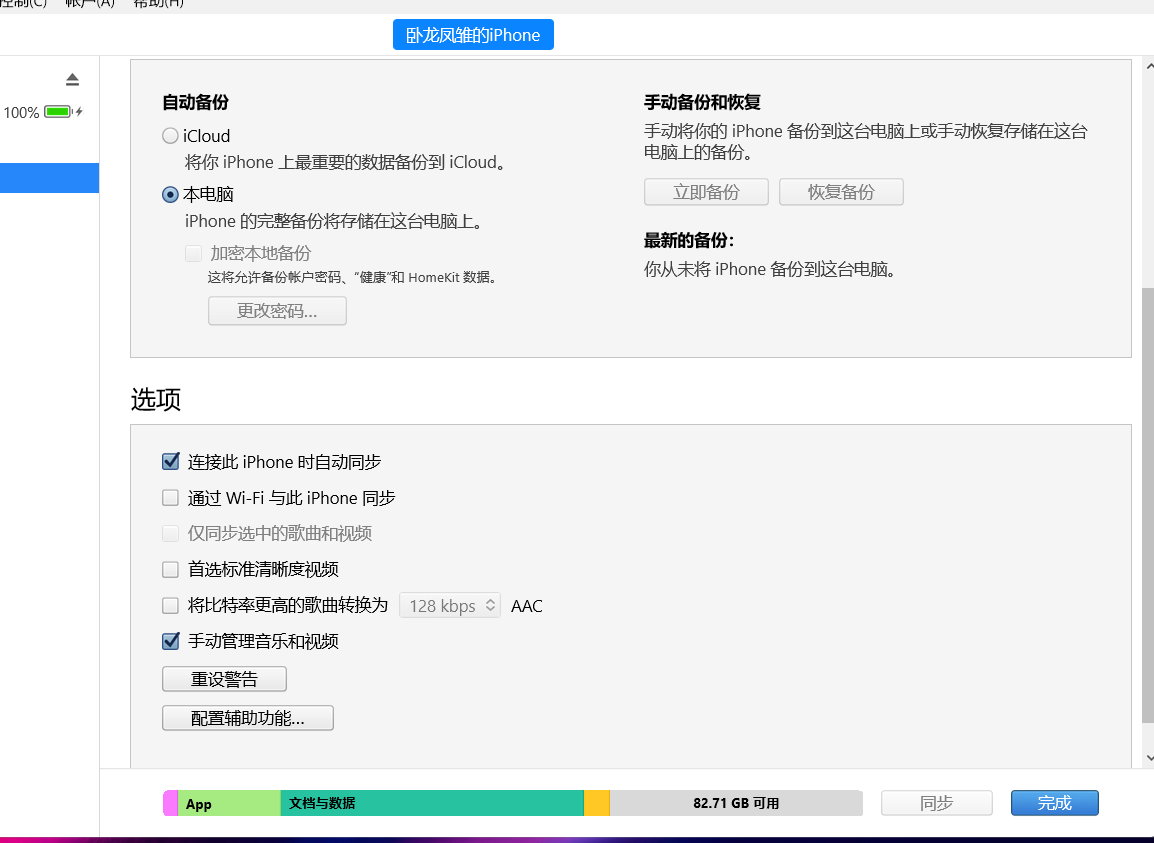Open 配置辅助功能 settings
Image resolution: width=1154 pixels, height=843 pixels.
[247, 718]
